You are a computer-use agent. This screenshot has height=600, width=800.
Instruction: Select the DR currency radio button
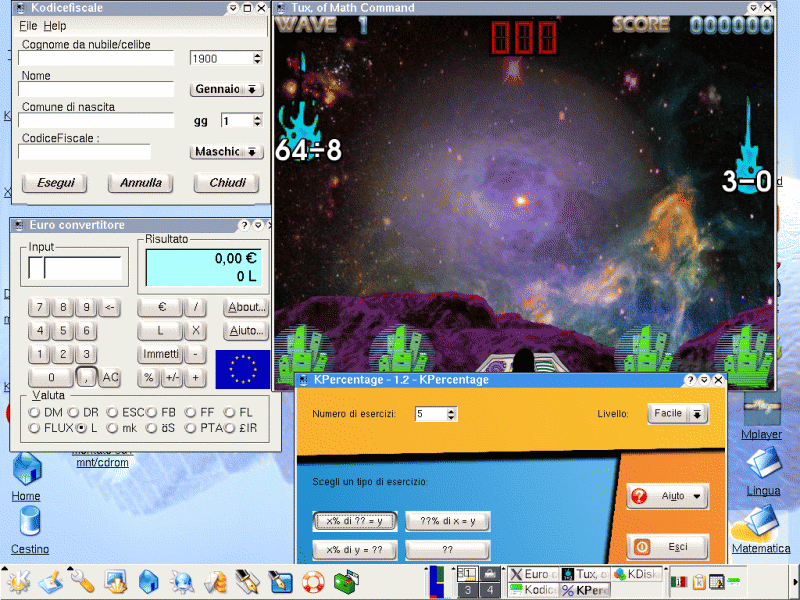(73, 412)
